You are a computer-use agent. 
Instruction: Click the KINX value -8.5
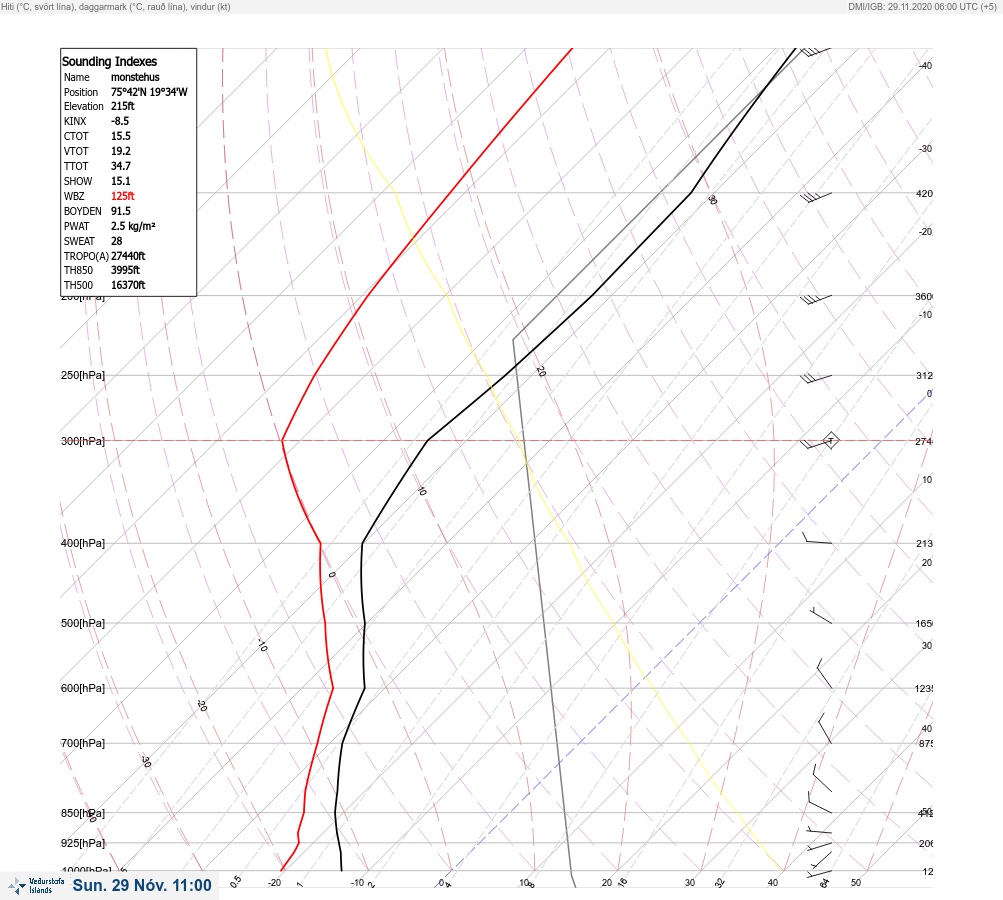point(120,121)
